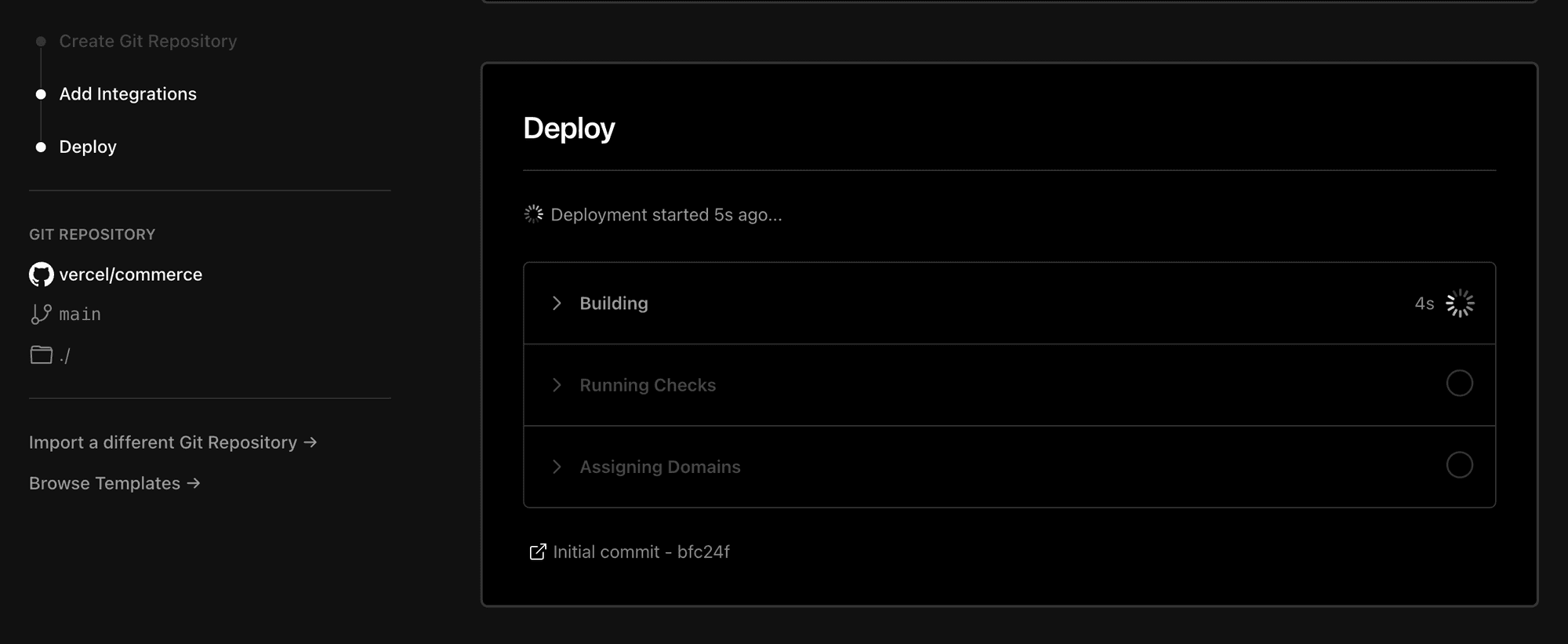Click the git branch icon beside main
The width and height of the screenshot is (1568, 644).
[41, 315]
